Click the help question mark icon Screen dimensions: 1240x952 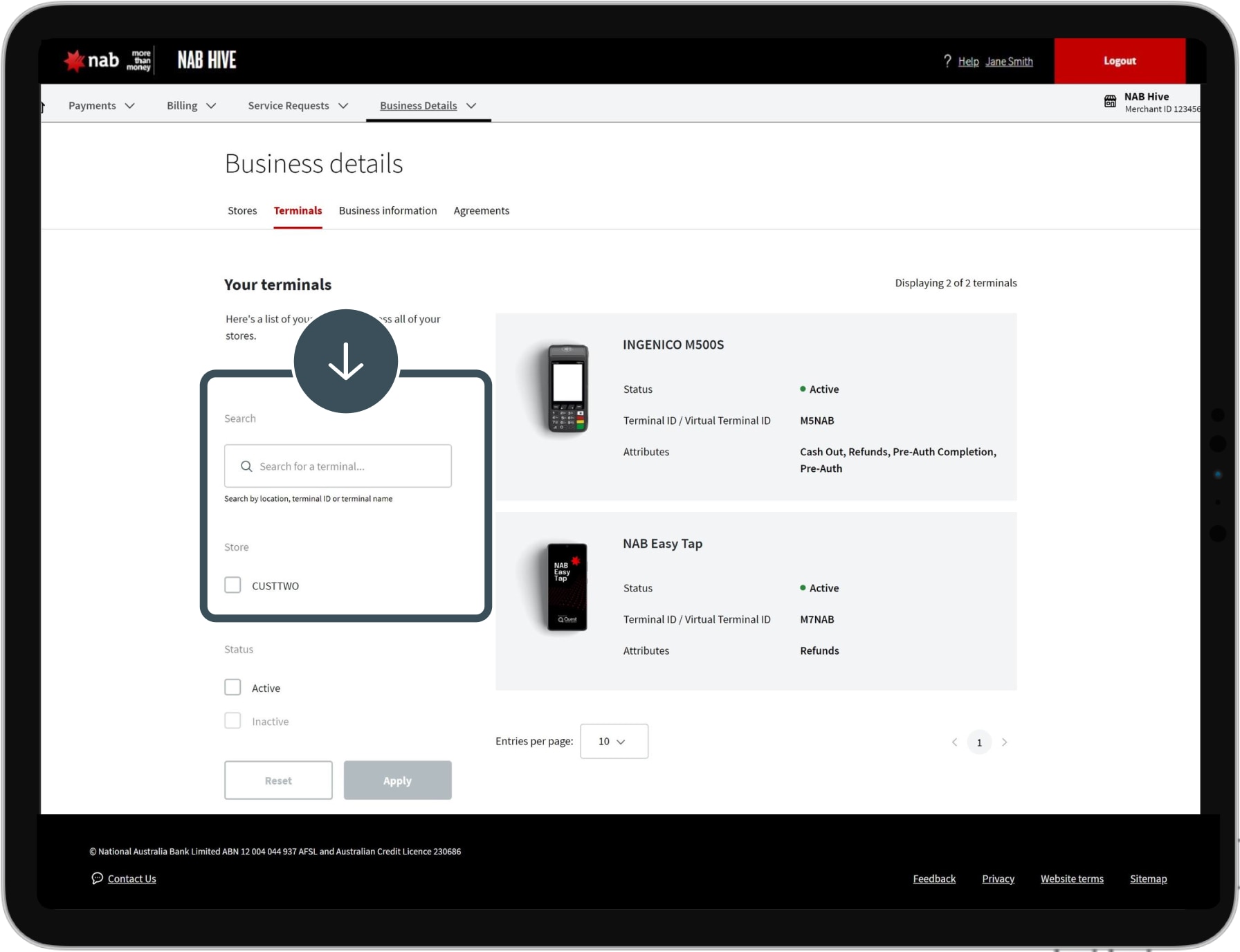[947, 61]
